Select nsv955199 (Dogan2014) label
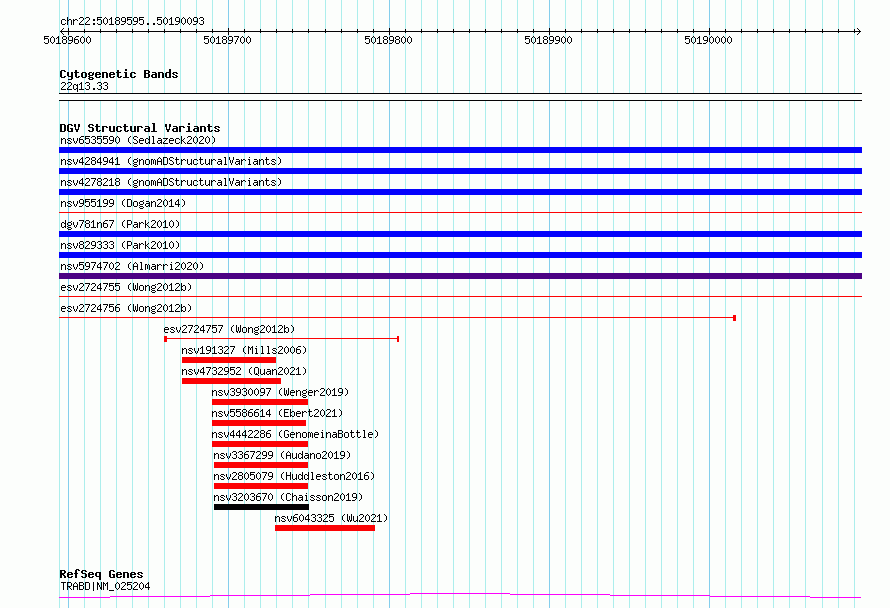 [123, 203]
